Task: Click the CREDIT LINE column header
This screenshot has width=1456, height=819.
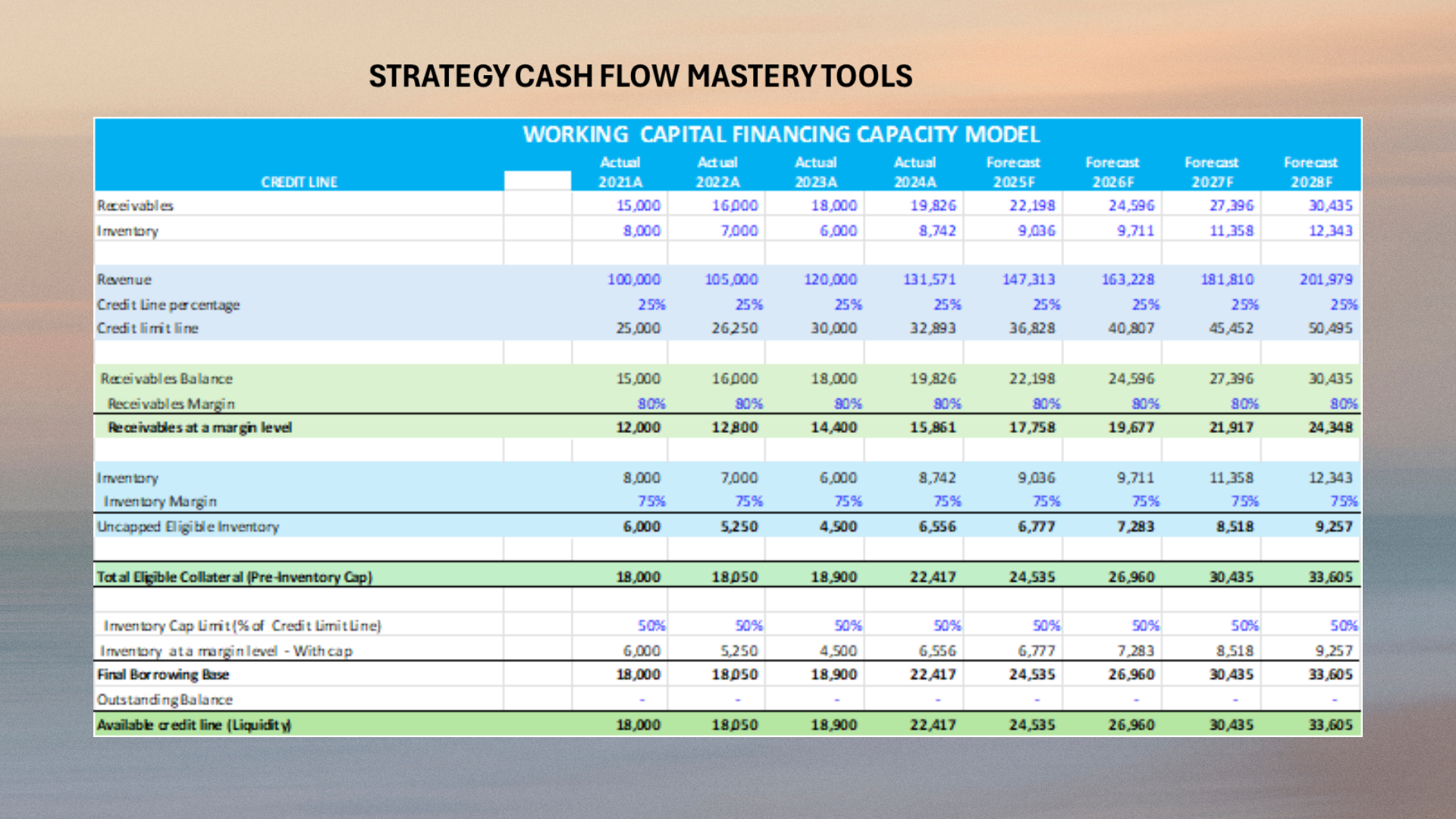Action: (299, 182)
